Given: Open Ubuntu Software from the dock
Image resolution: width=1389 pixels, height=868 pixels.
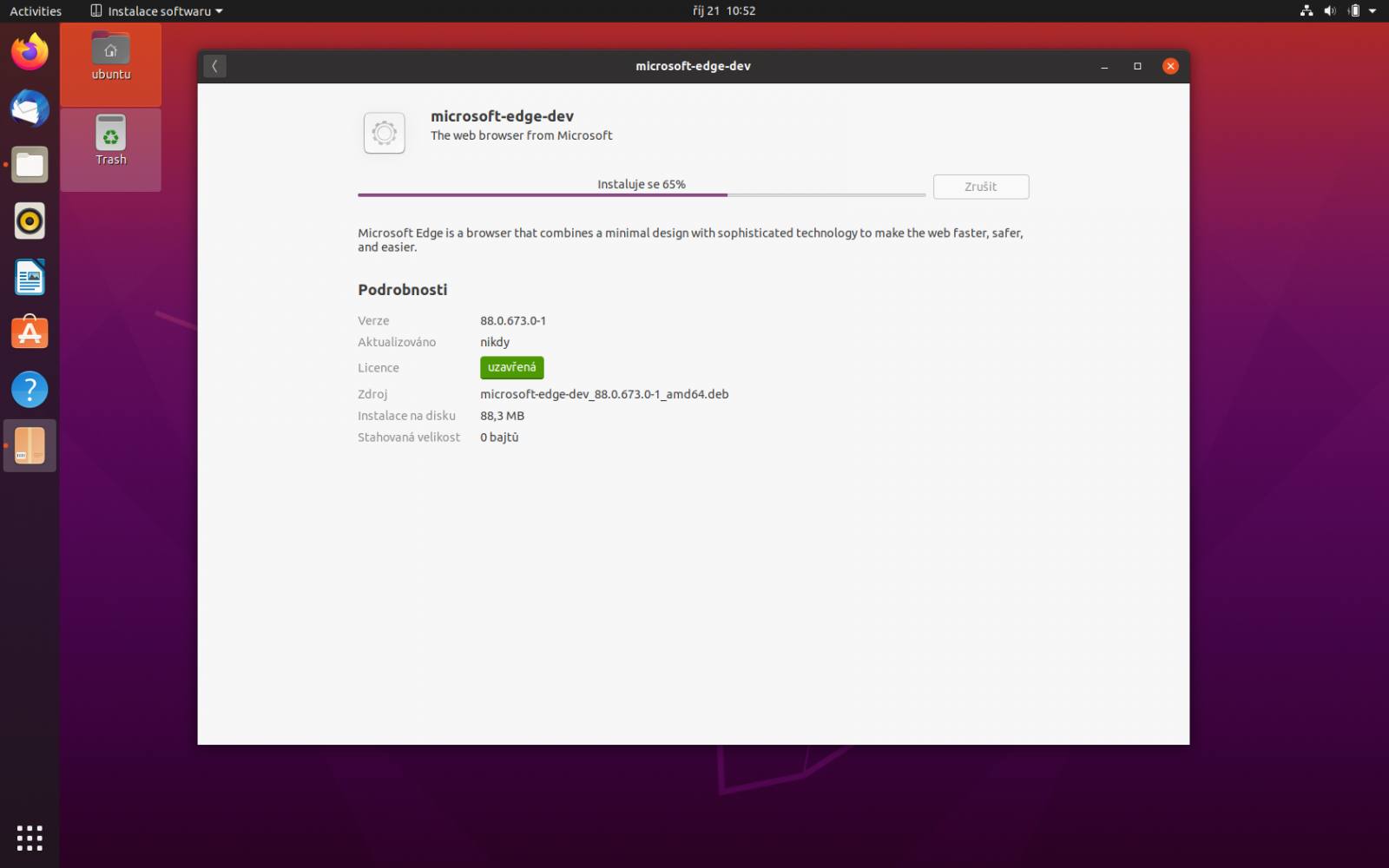Looking at the screenshot, I should coord(30,332).
